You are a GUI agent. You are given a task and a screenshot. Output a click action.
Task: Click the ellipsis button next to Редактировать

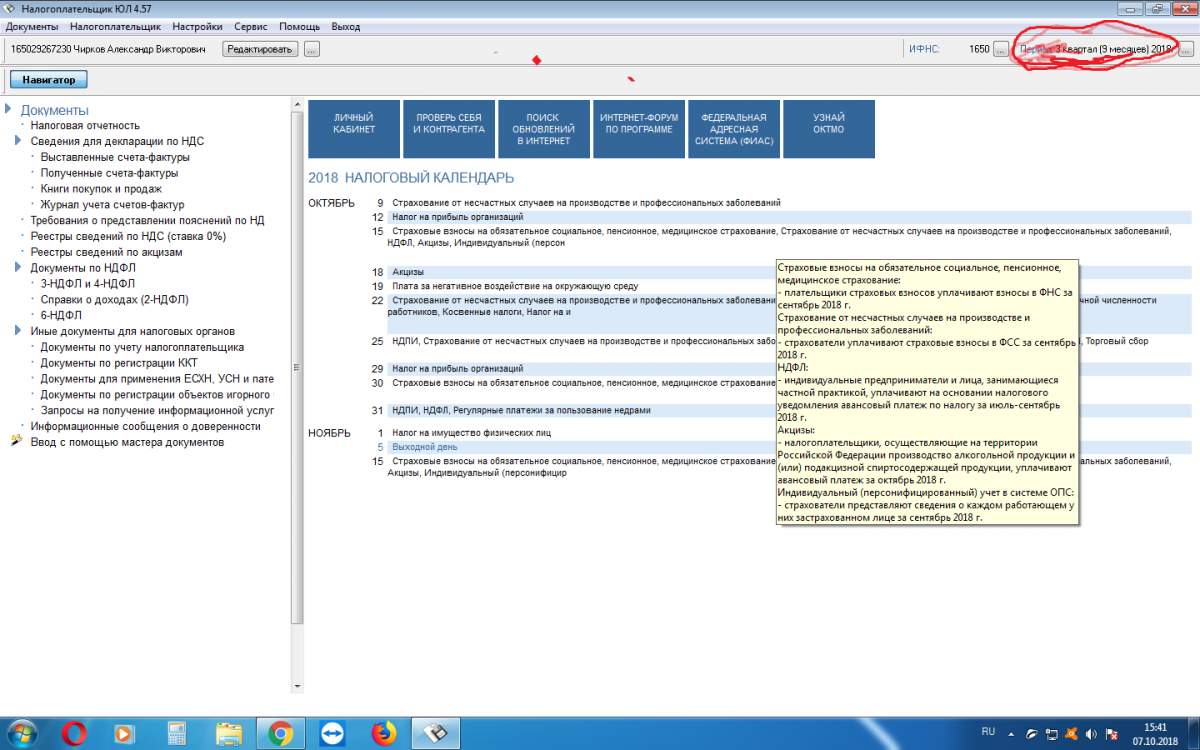[x=312, y=49]
